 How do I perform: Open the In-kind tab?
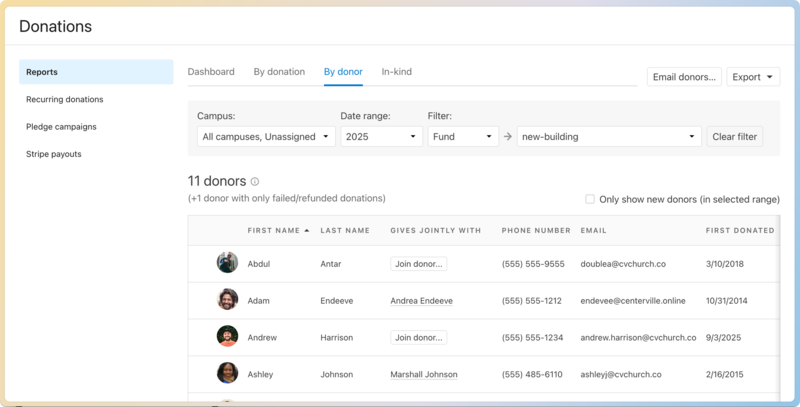point(396,72)
